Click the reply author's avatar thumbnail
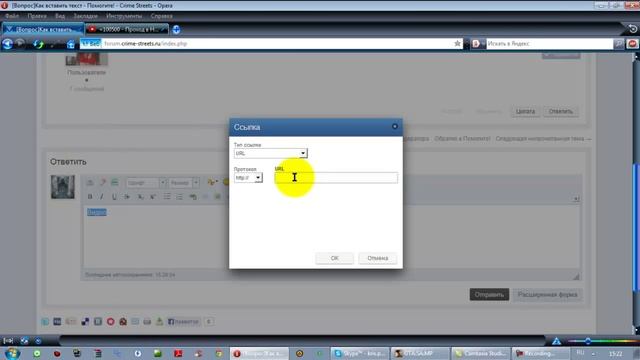Screen dimensions: 640x360 click(x=63, y=187)
